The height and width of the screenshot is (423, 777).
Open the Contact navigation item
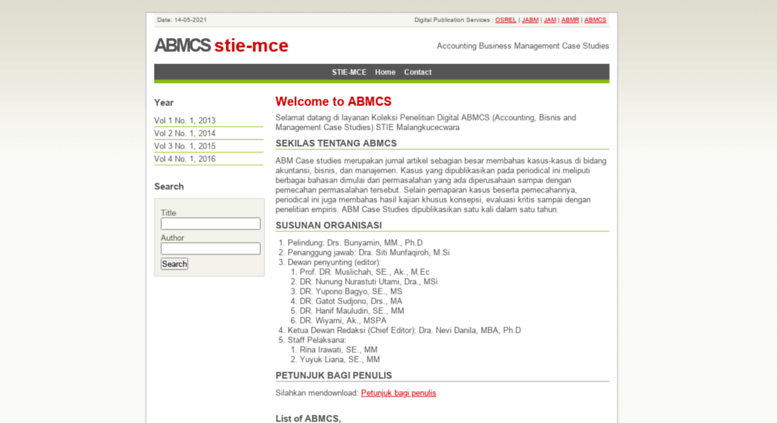418,72
